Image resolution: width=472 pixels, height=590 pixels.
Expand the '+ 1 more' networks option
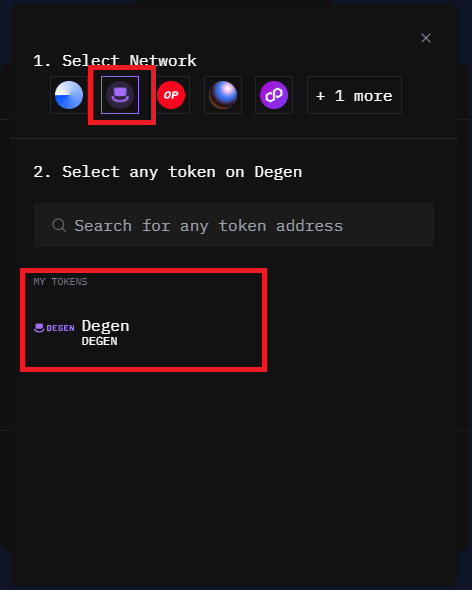pos(355,95)
